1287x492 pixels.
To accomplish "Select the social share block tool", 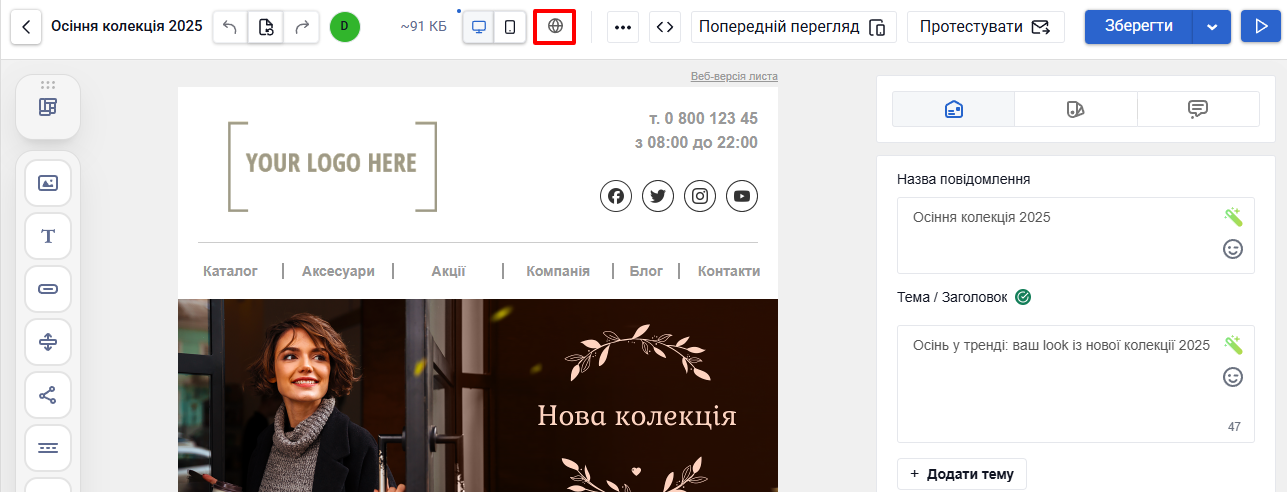I will (x=48, y=395).
